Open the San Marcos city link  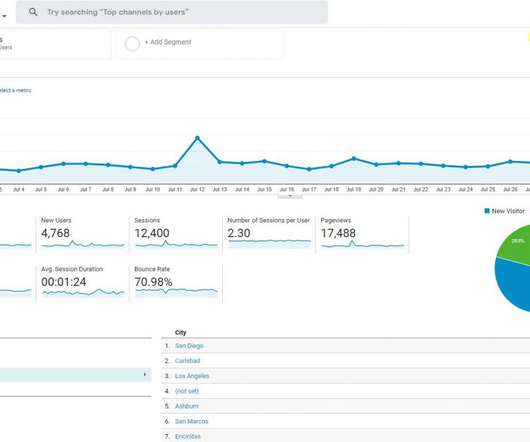tap(191, 421)
